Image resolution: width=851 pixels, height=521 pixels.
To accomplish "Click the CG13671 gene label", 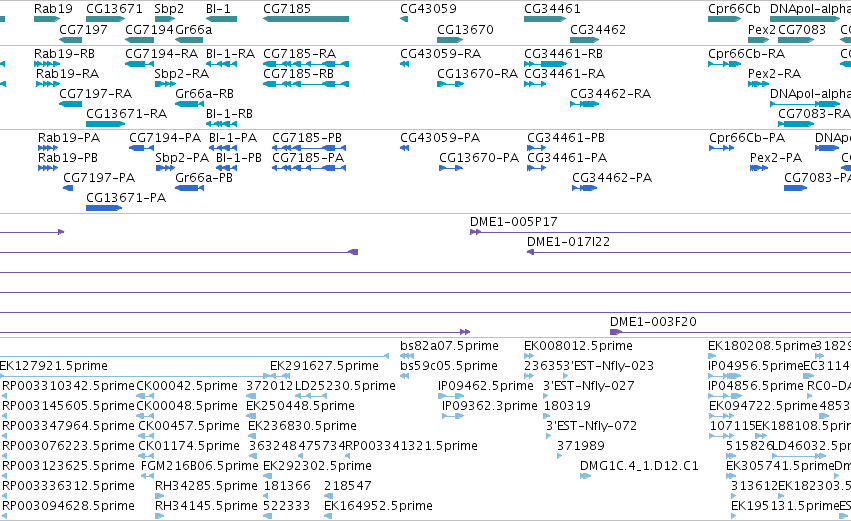I will [115, 9].
